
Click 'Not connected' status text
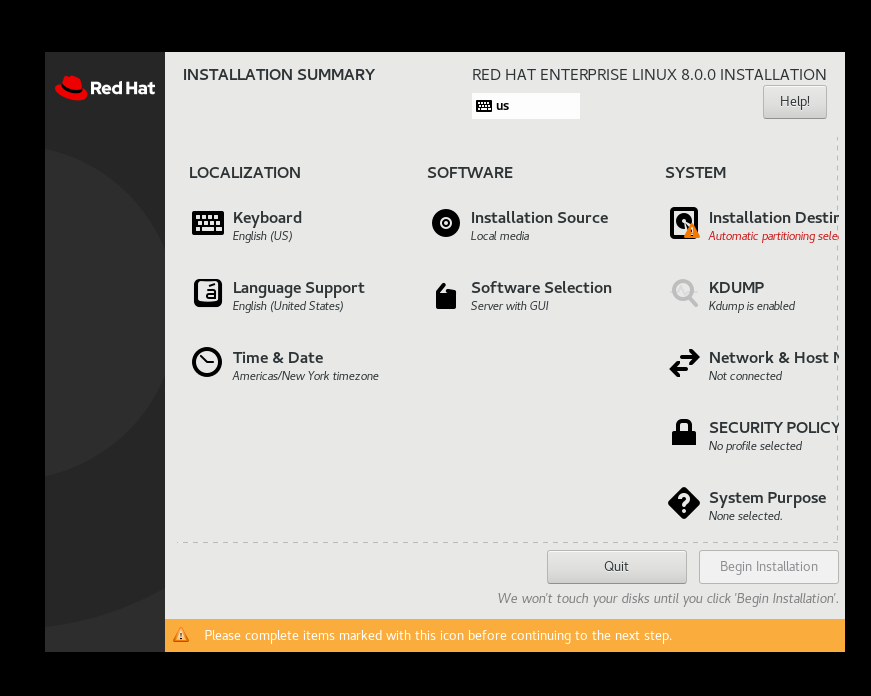click(745, 376)
